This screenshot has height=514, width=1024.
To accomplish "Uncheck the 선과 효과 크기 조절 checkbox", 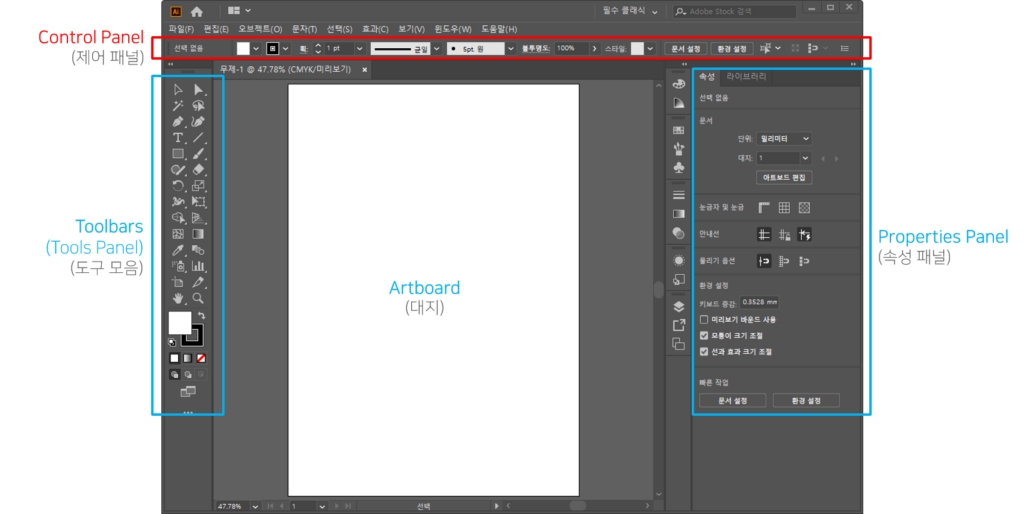I will click(705, 352).
